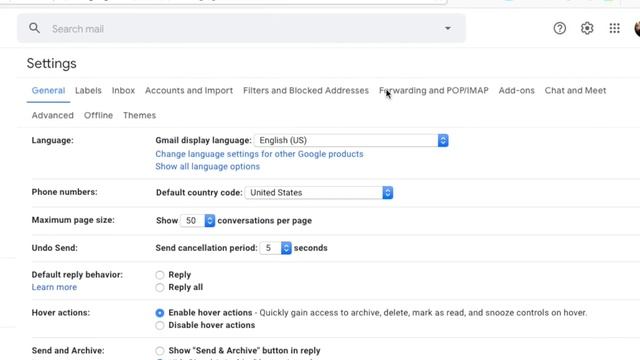Open Filters and Blocked Addresses tab

click(x=306, y=91)
